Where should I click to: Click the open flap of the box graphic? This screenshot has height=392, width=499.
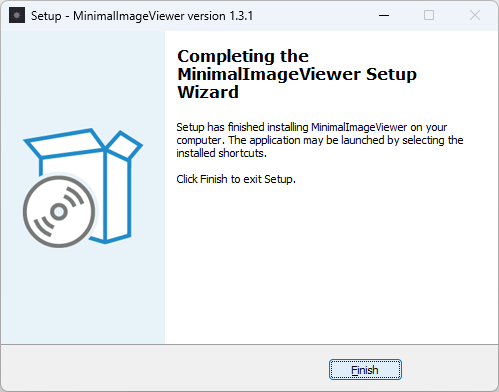pos(124,145)
